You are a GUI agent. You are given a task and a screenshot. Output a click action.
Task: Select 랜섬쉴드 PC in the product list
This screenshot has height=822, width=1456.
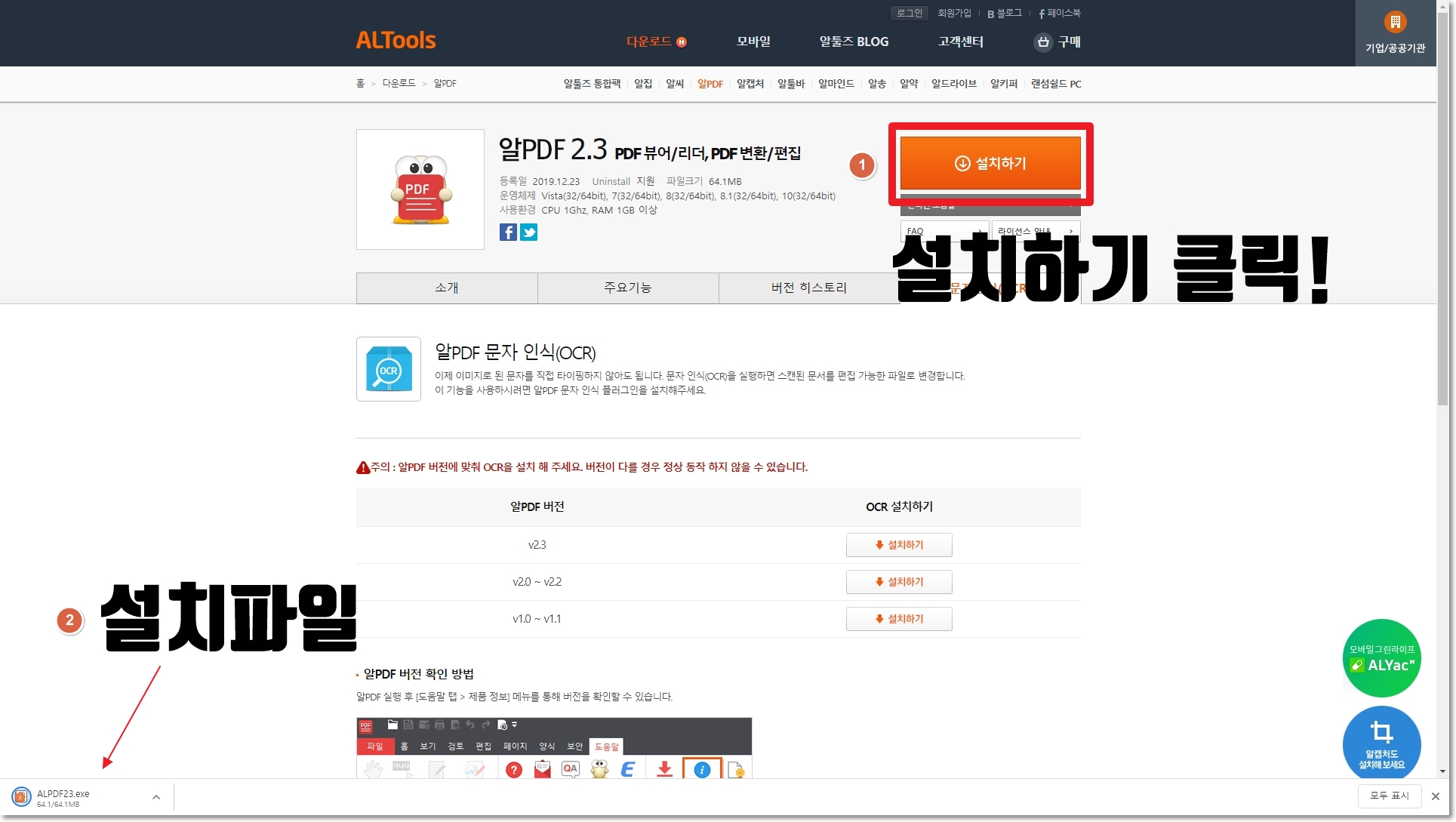point(1056,84)
